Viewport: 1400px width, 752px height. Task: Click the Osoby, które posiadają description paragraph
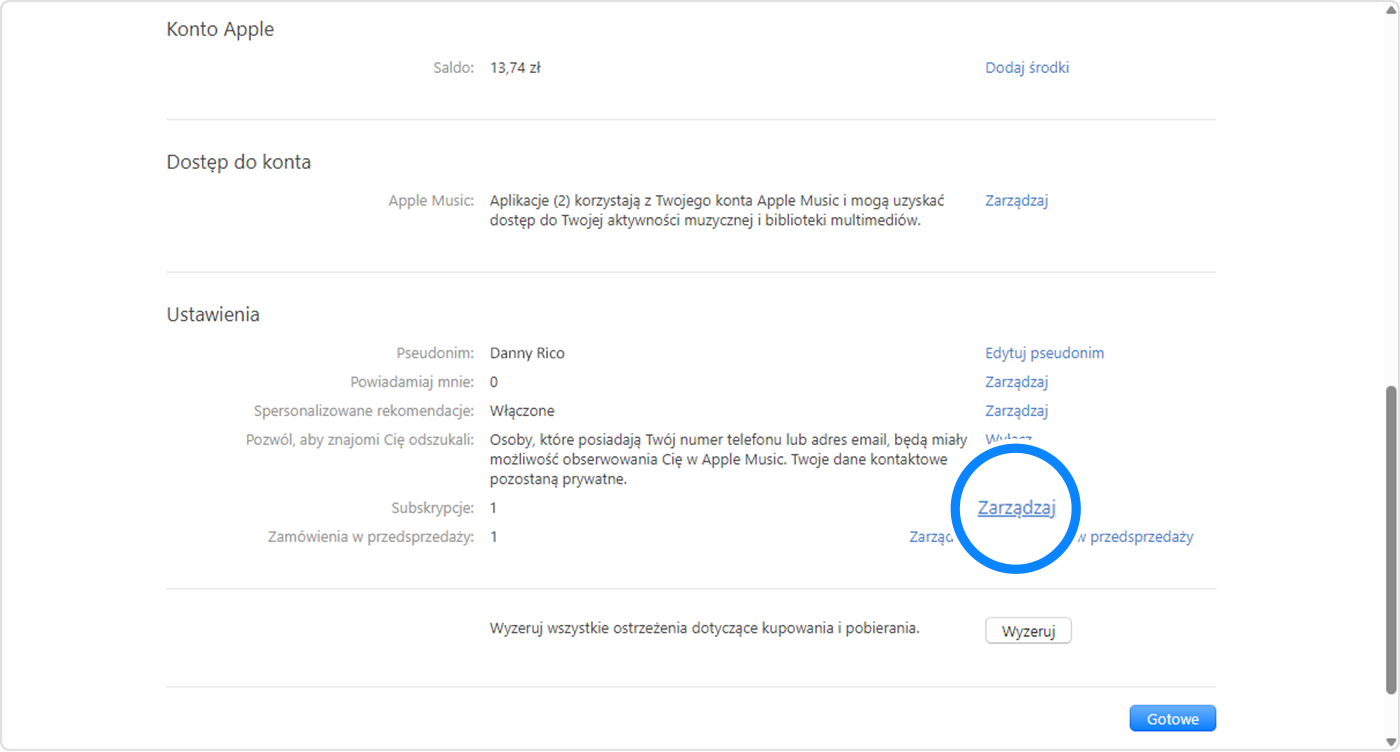tap(729, 459)
